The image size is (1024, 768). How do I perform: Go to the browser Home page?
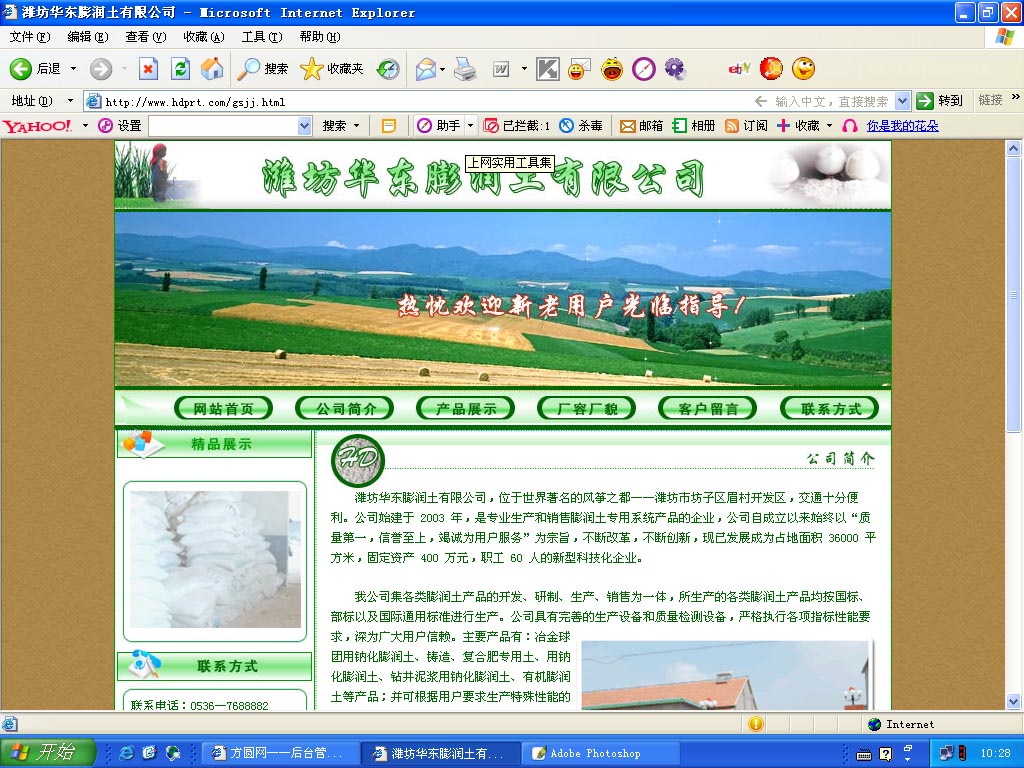point(211,69)
